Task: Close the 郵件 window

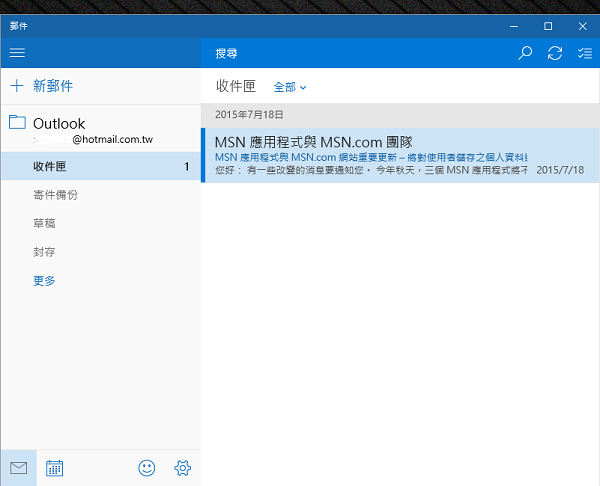Action: [582, 26]
